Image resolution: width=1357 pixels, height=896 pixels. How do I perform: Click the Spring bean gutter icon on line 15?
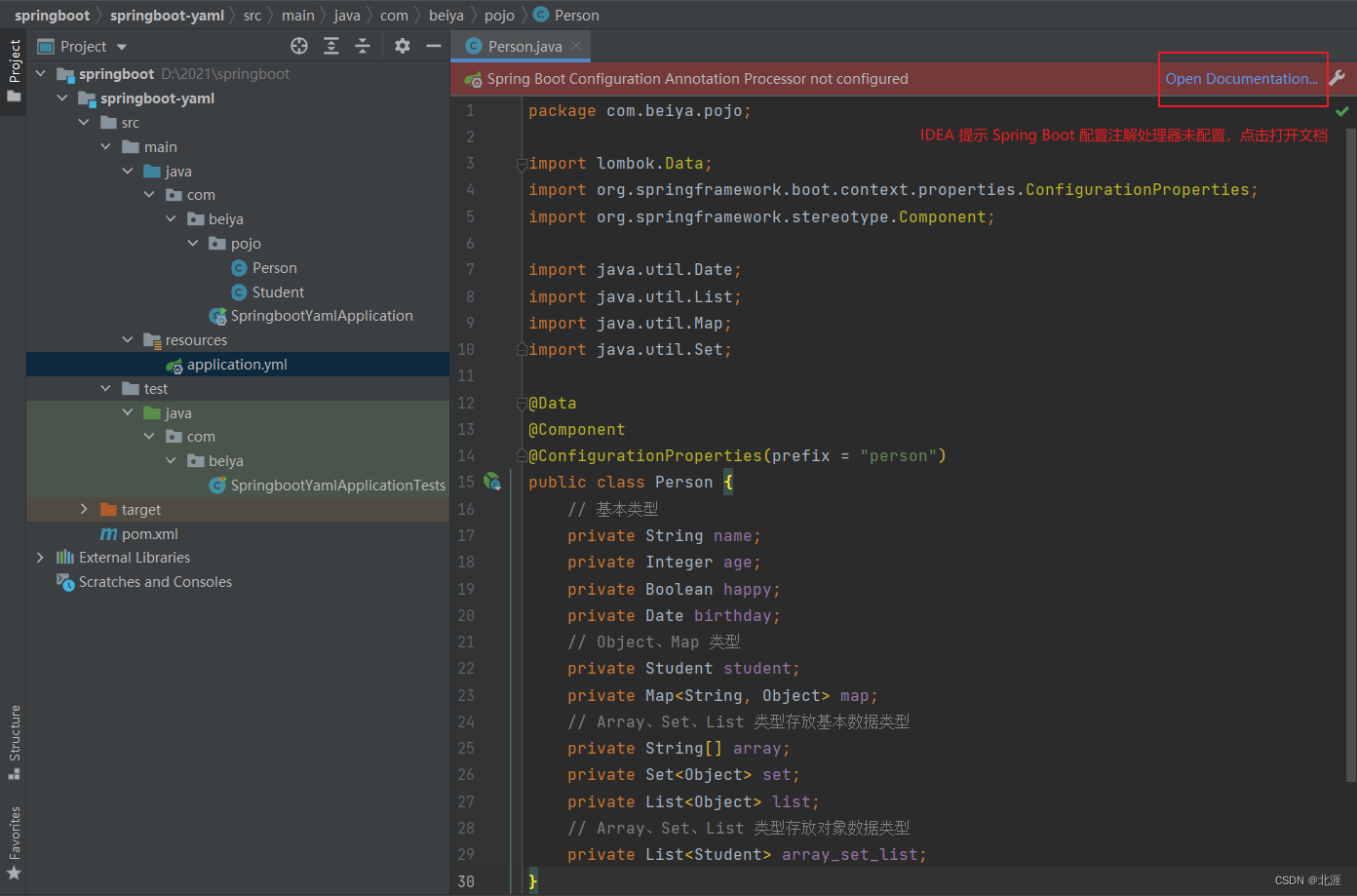pyautogui.click(x=492, y=482)
